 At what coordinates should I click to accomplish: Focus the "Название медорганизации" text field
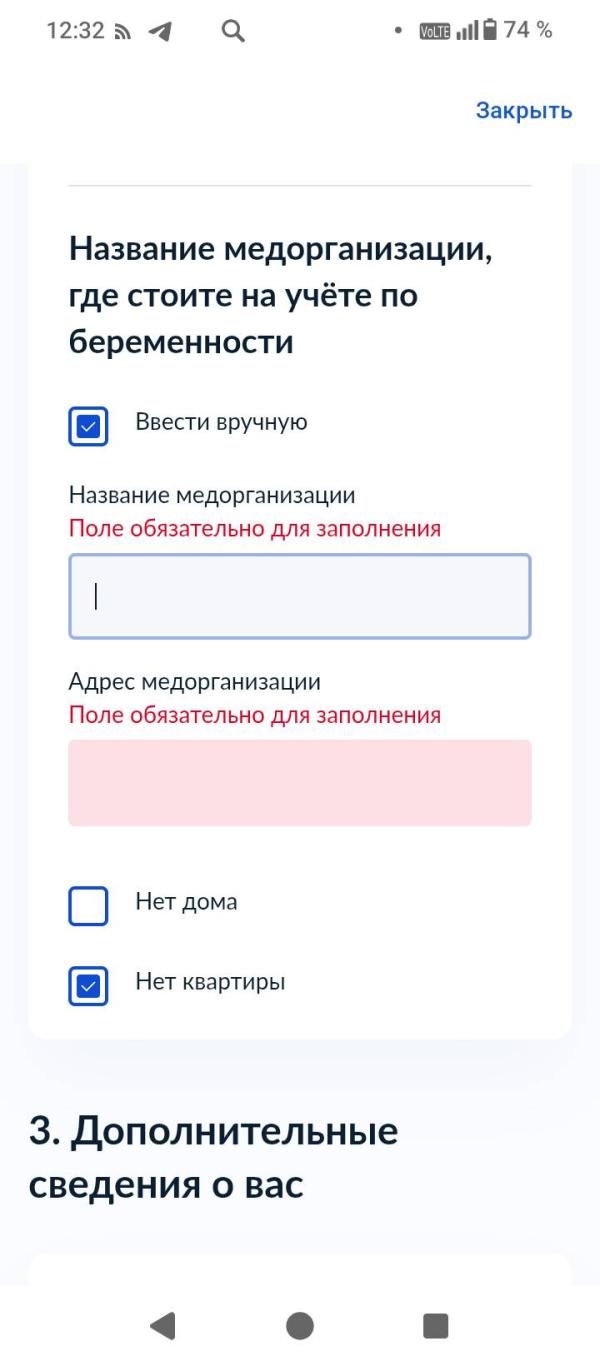pos(299,596)
